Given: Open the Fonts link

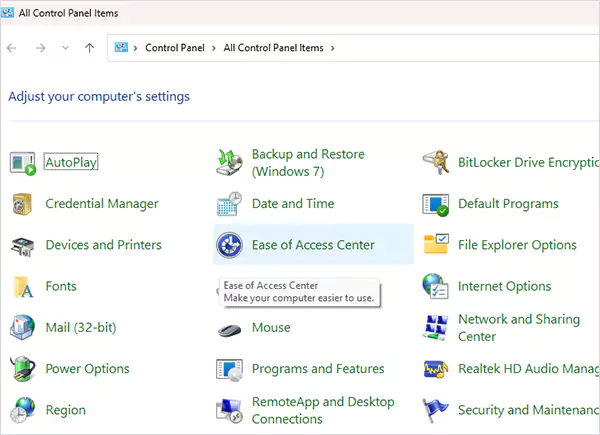Looking at the screenshot, I should 61,286.
